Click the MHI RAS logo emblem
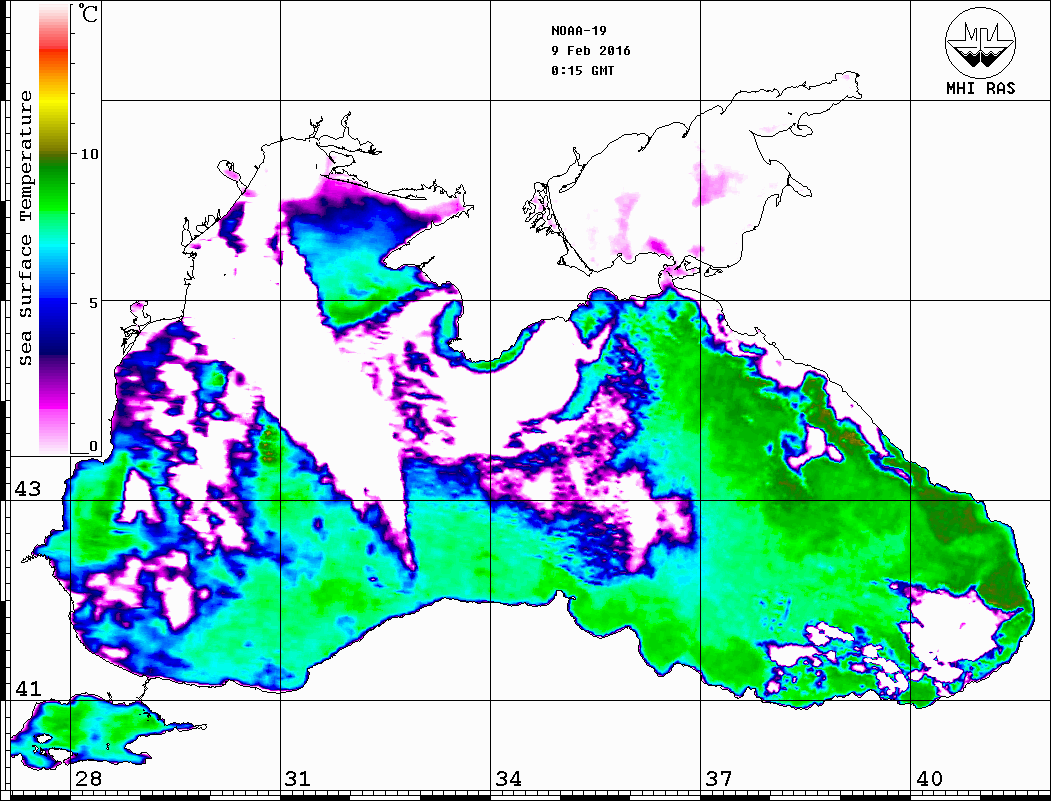This screenshot has height=801, width=1051. 981,42
